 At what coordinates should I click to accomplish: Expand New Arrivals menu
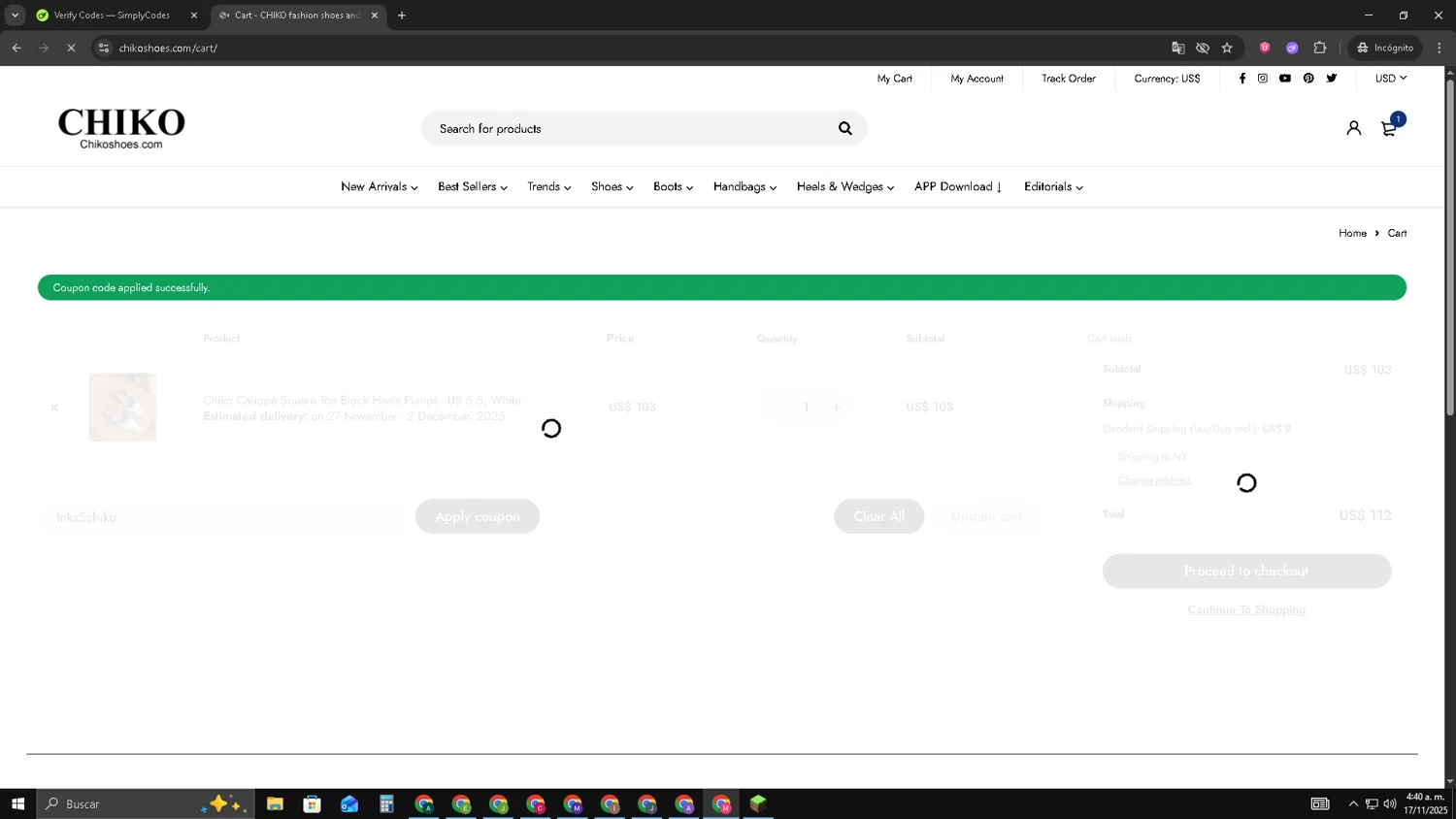coord(380,186)
